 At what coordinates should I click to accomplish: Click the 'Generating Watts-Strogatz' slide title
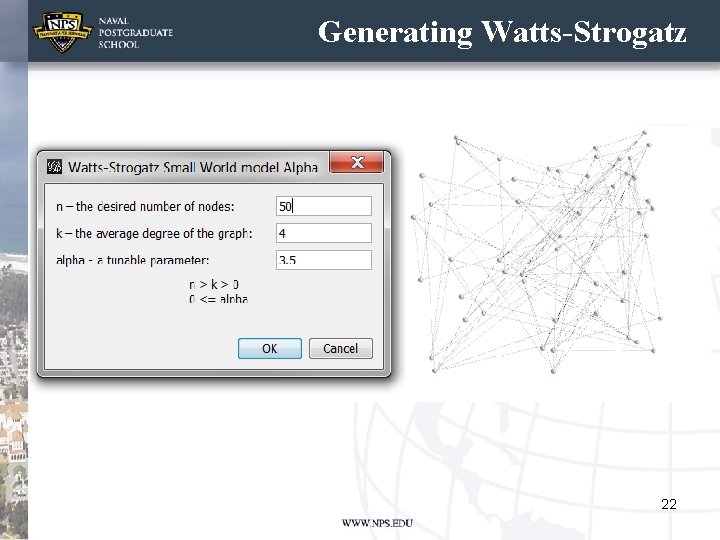click(x=502, y=33)
